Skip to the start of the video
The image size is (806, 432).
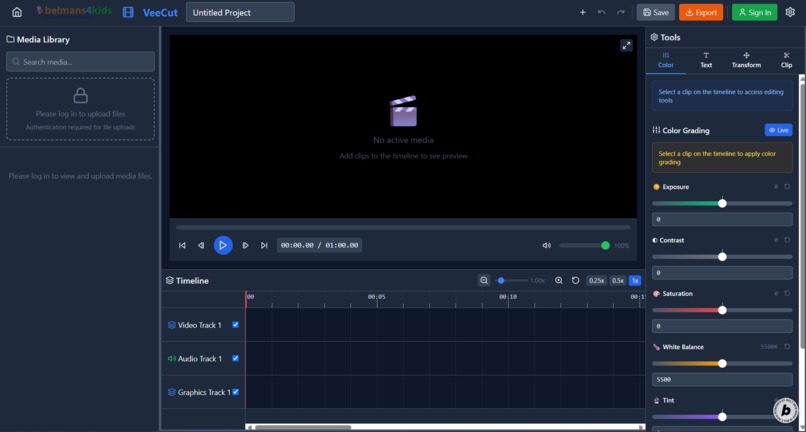click(x=182, y=245)
